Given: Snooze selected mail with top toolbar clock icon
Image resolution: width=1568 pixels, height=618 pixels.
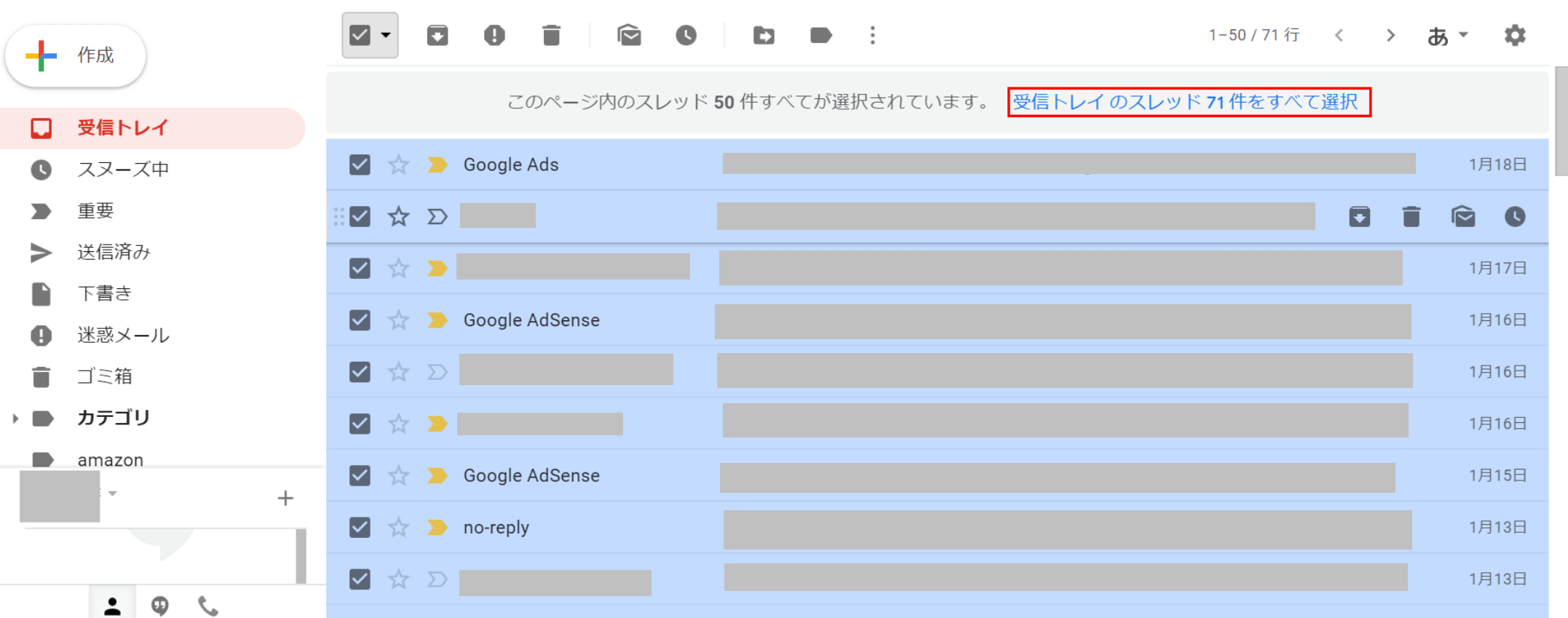Looking at the screenshot, I should click(x=686, y=35).
